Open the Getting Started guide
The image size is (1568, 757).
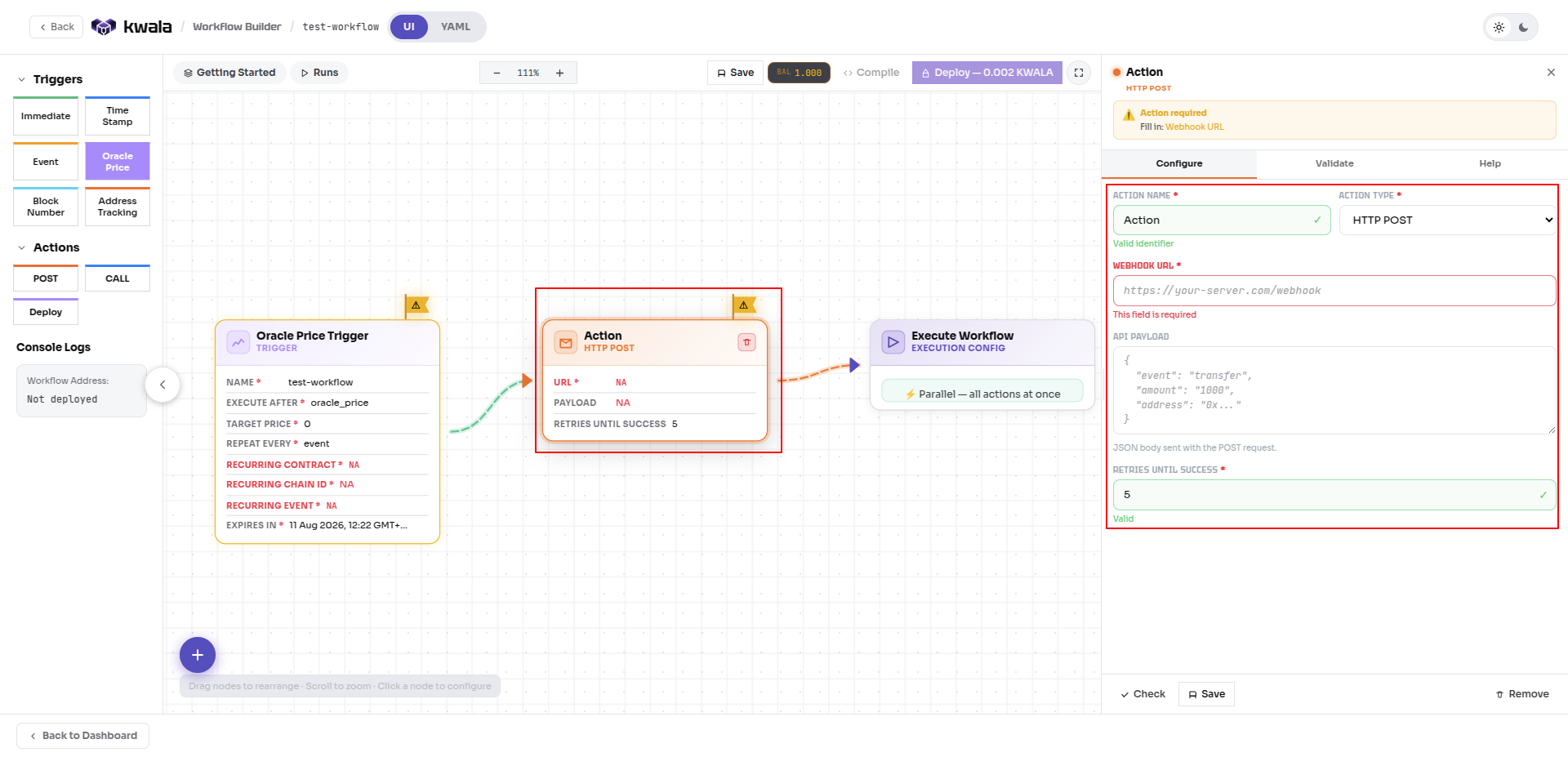pos(229,73)
